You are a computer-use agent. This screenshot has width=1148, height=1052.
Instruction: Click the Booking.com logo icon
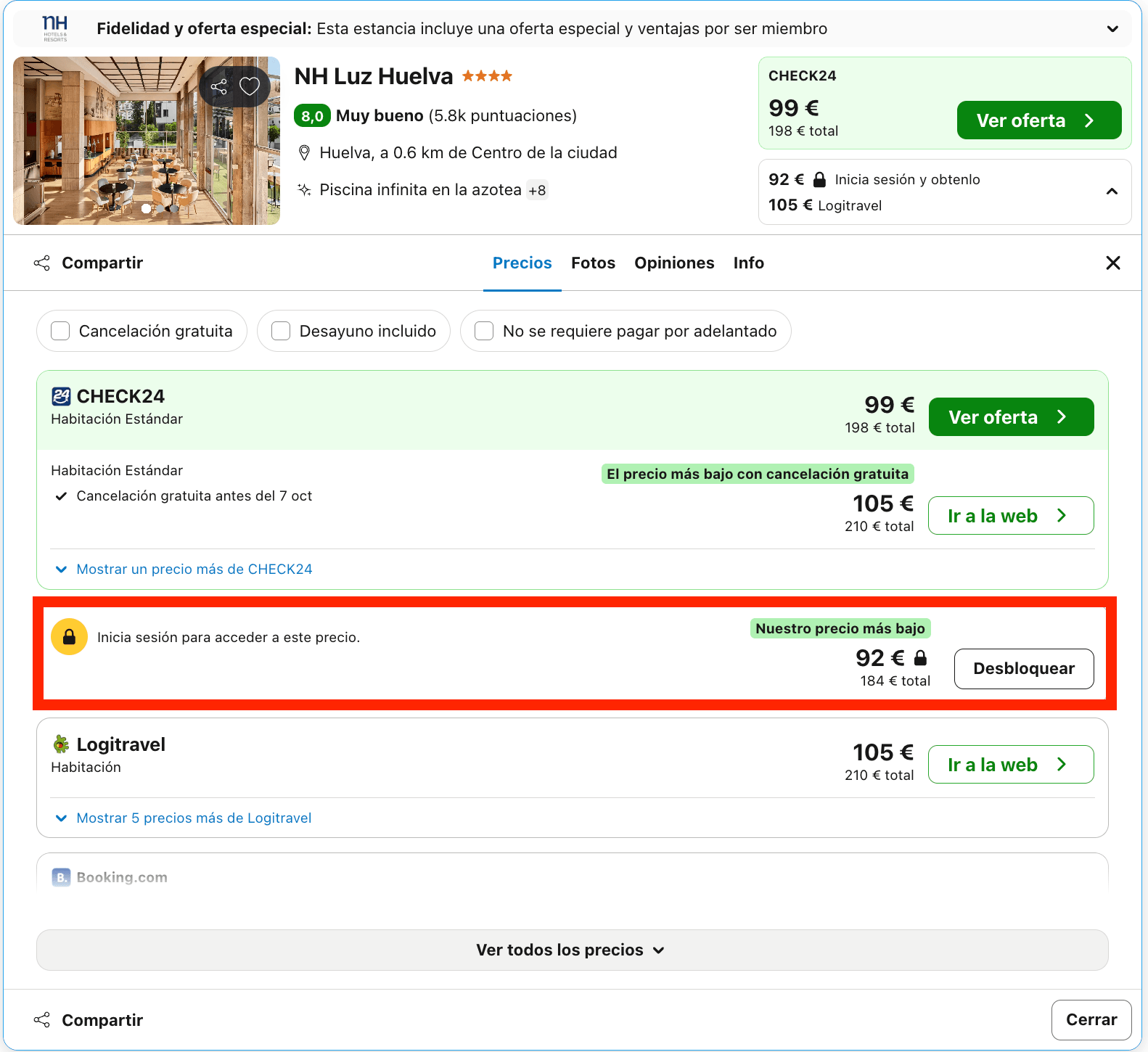61,877
